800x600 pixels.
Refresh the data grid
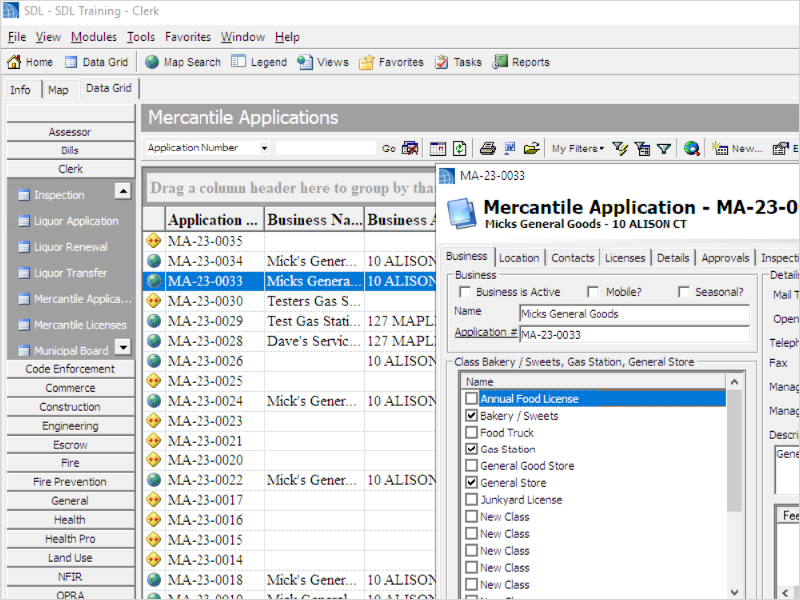[460, 148]
